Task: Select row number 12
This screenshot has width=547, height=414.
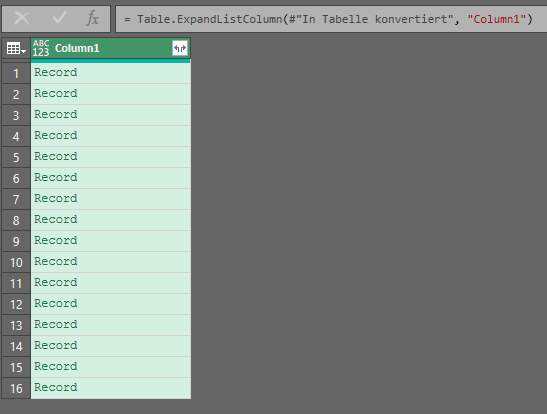Action: click(x=16, y=304)
